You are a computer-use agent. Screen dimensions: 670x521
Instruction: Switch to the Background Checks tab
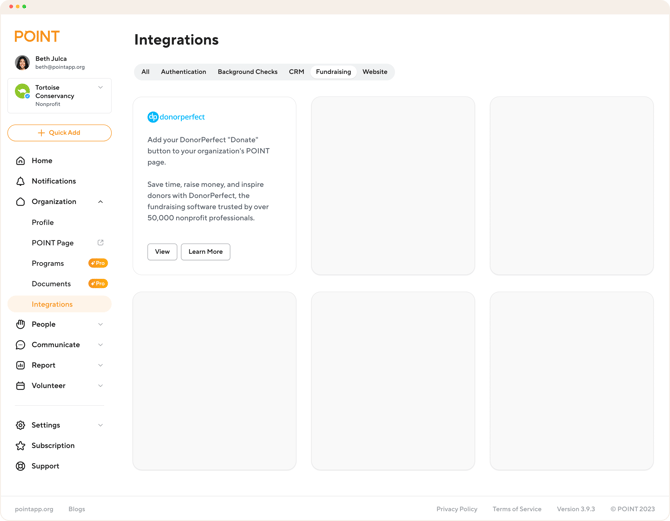247,72
